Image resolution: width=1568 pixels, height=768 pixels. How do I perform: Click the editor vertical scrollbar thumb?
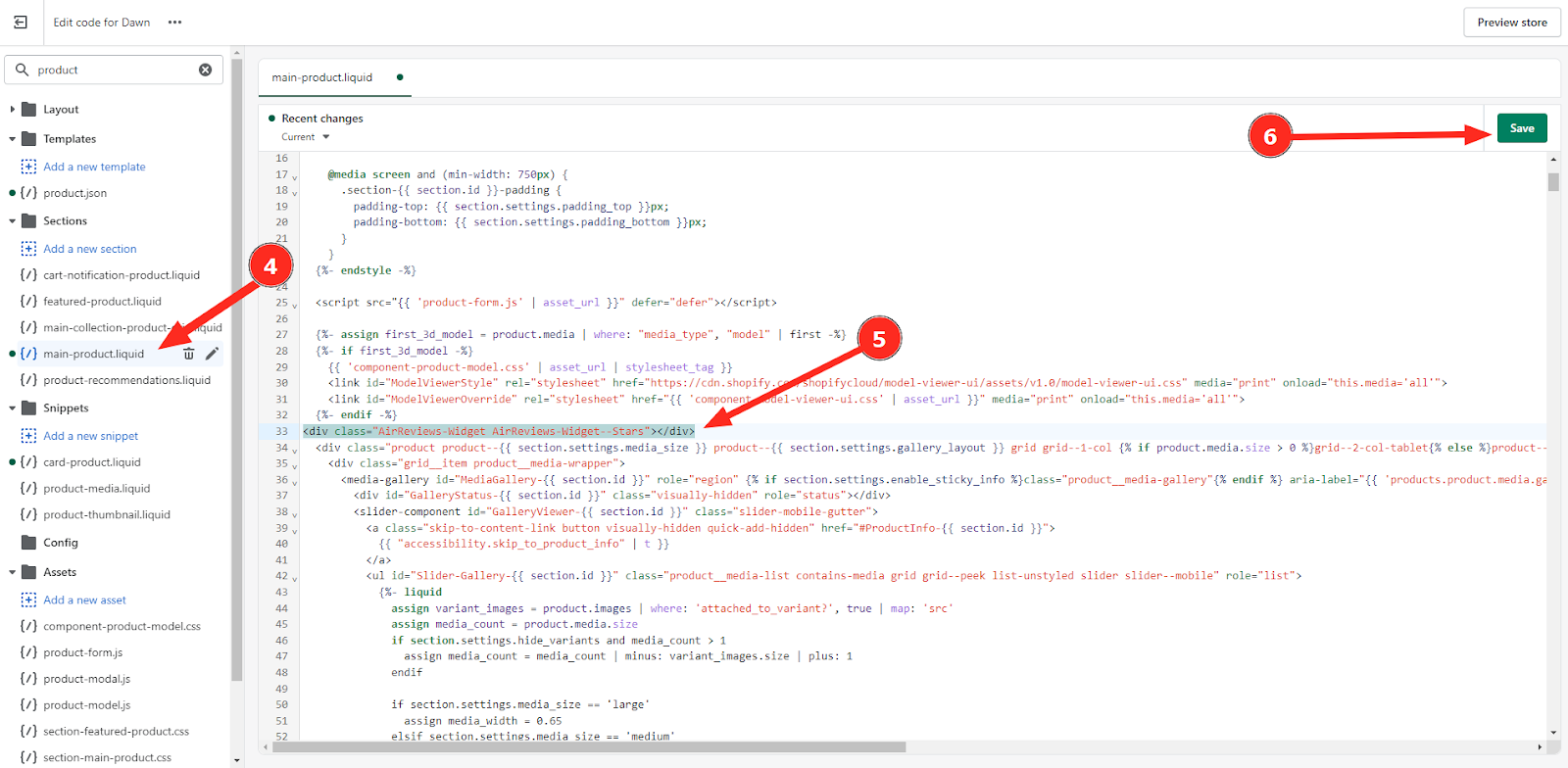click(x=1553, y=182)
